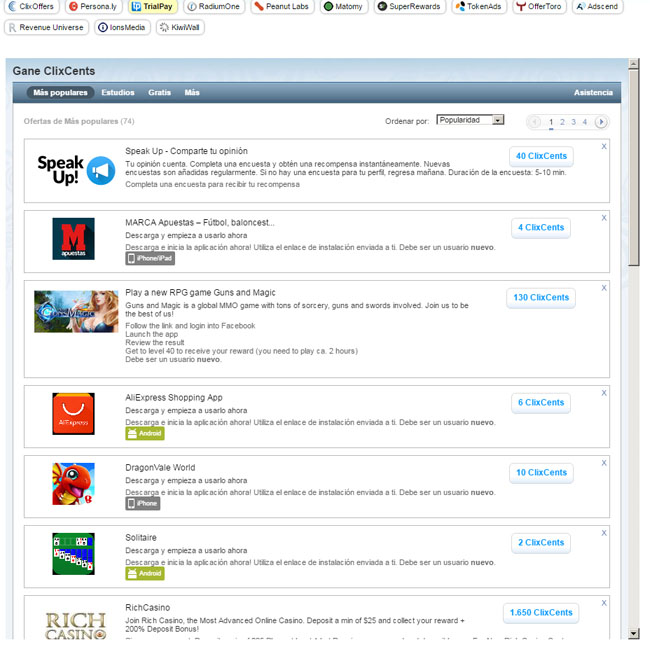Open the MARCA Apuestas offer title
The height and width of the screenshot is (654, 650).
pos(200,223)
